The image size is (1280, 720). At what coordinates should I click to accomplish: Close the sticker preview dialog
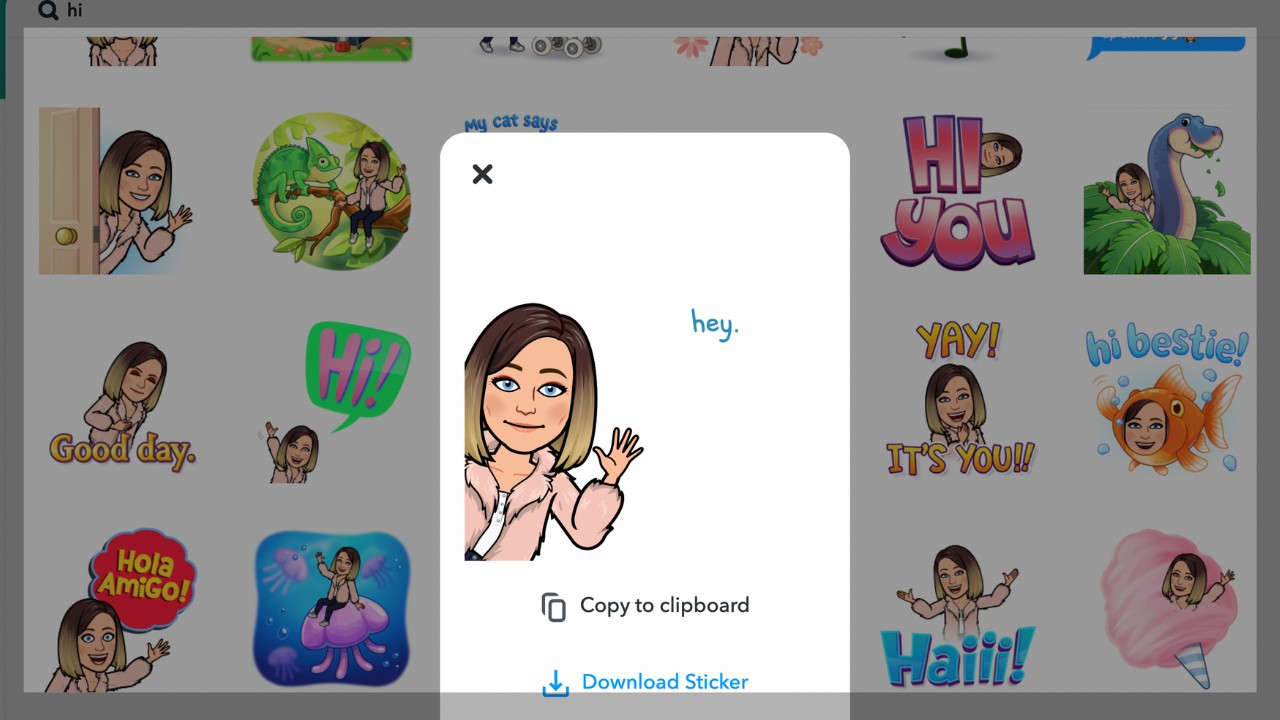(x=482, y=174)
